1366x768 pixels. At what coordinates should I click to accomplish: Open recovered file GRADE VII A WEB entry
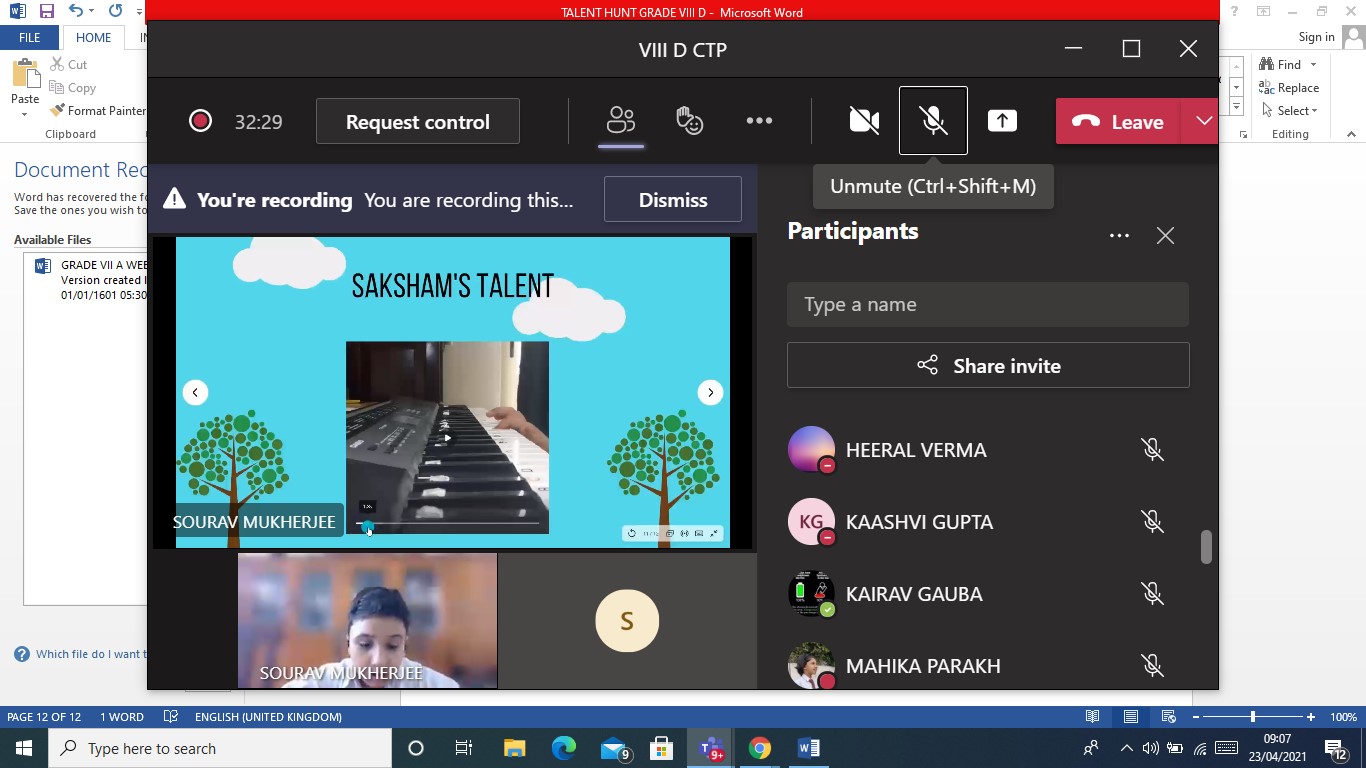point(90,280)
